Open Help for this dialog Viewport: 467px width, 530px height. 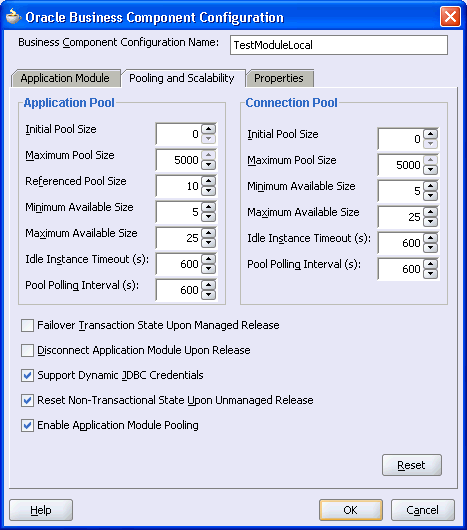coord(41,510)
